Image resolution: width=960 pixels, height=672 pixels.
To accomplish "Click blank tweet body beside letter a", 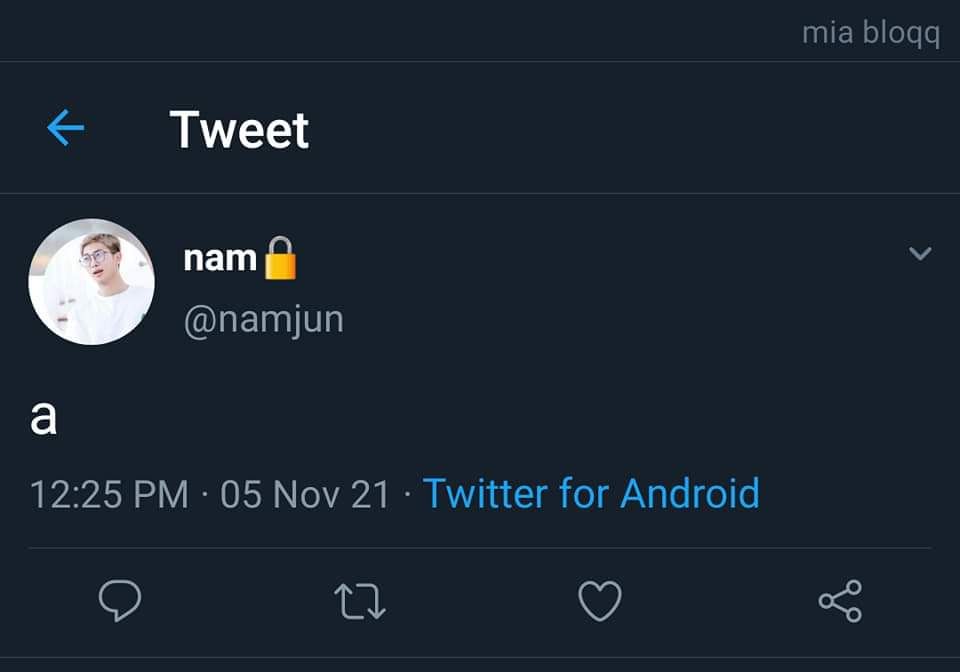I will pyautogui.click(x=490, y=417).
